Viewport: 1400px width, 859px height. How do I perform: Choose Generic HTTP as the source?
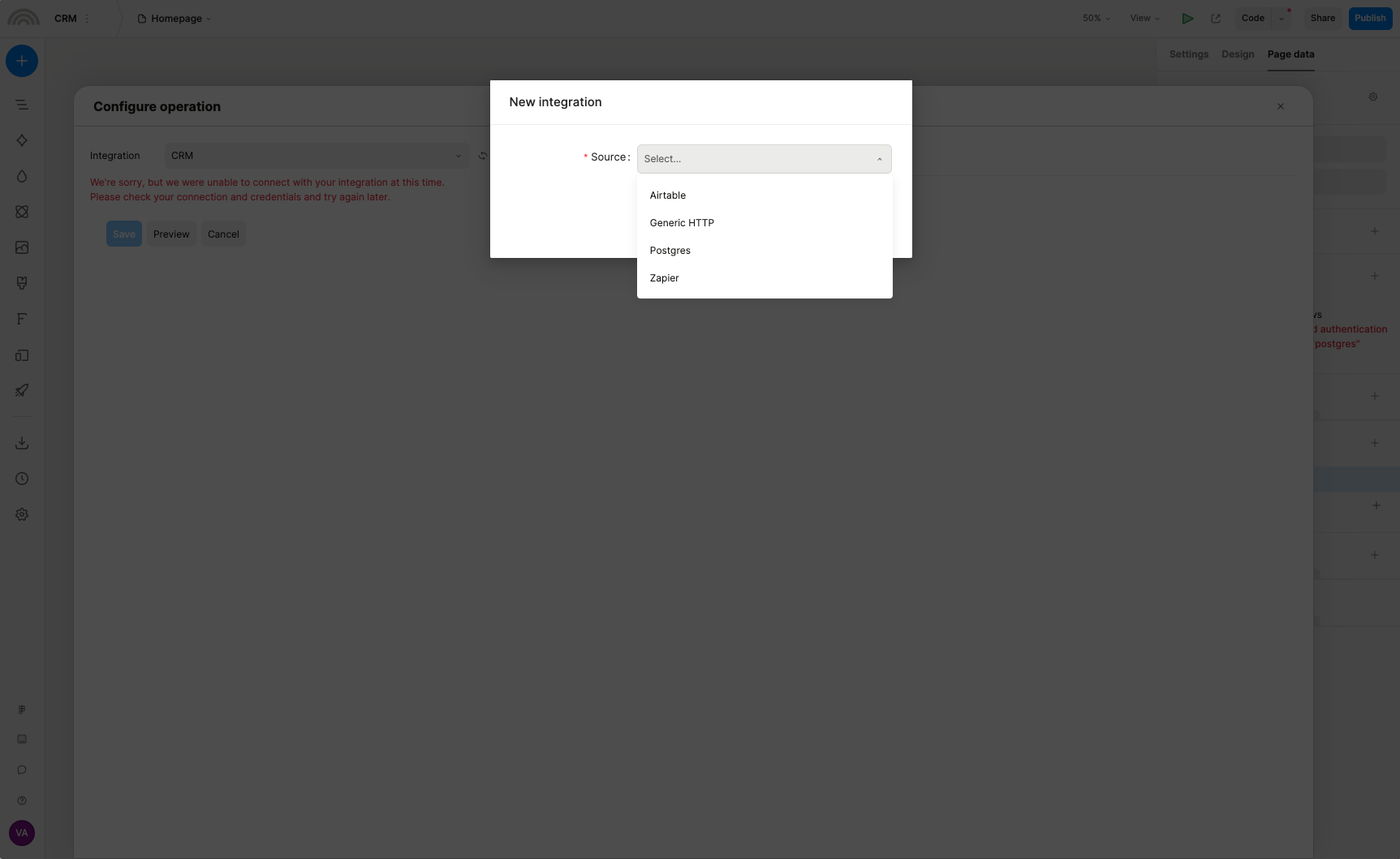(x=682, y=223)
